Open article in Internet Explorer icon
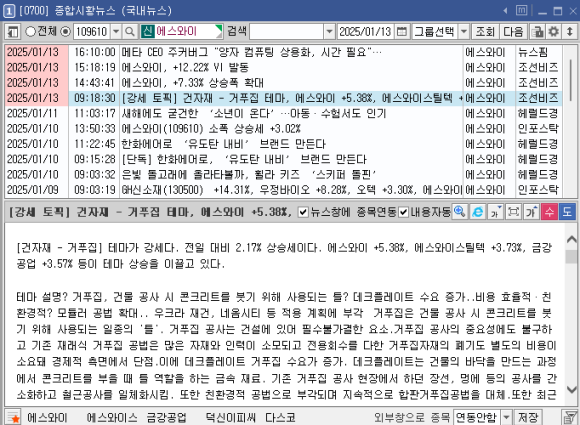The width and height of the screenshot is (580, 425). pos(478,212)
